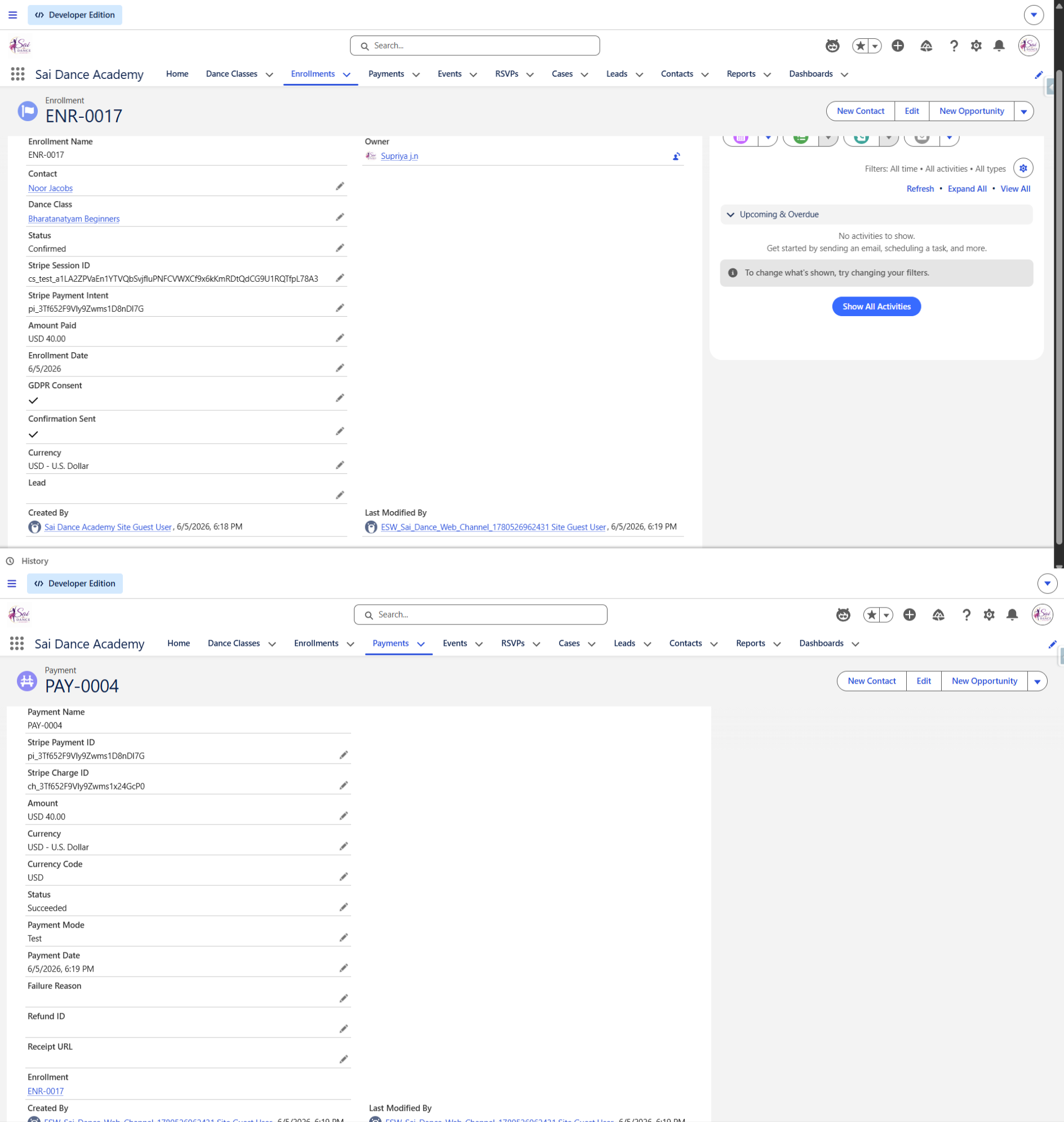Edit the Confirmation Sent checkbox field

pyautogui.click(x=340, y=432)
